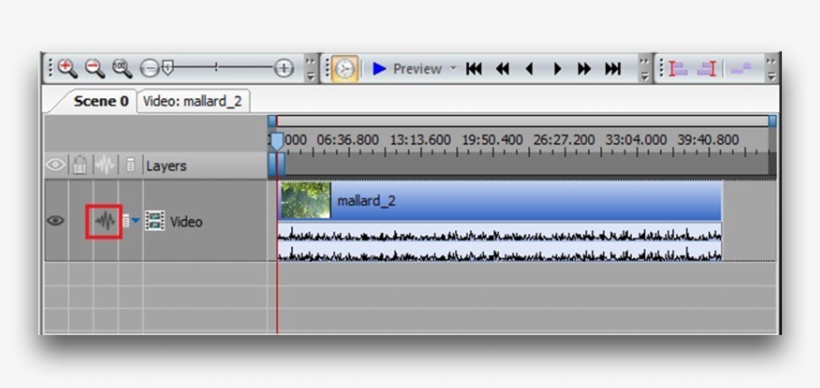The height and width of the screenshot is (388, 820).
Task: Select the mallard_2 clip thumbnail
Action: pos(305,200)
